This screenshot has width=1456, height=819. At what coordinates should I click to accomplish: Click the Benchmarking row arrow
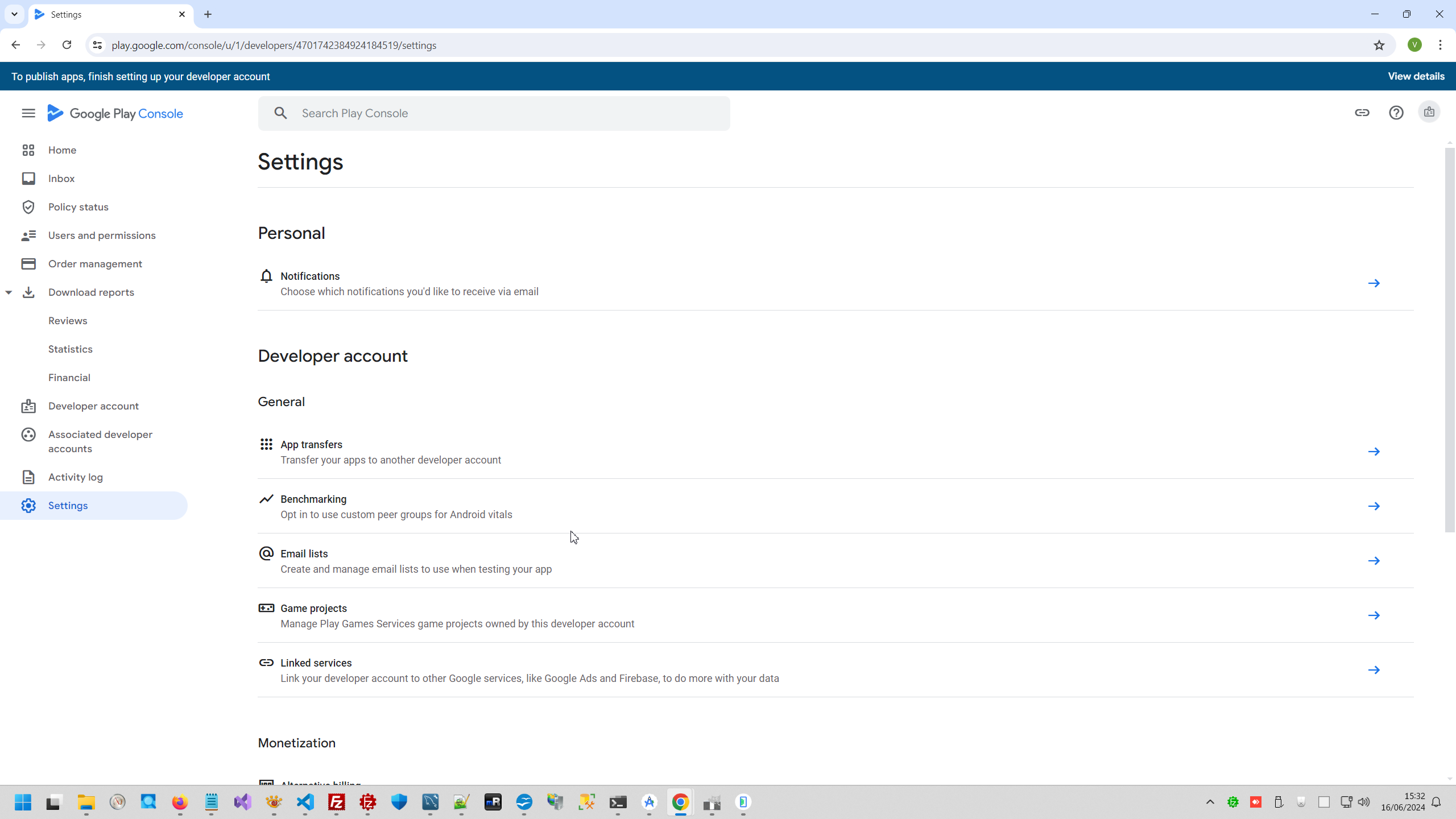(1374, 506)
